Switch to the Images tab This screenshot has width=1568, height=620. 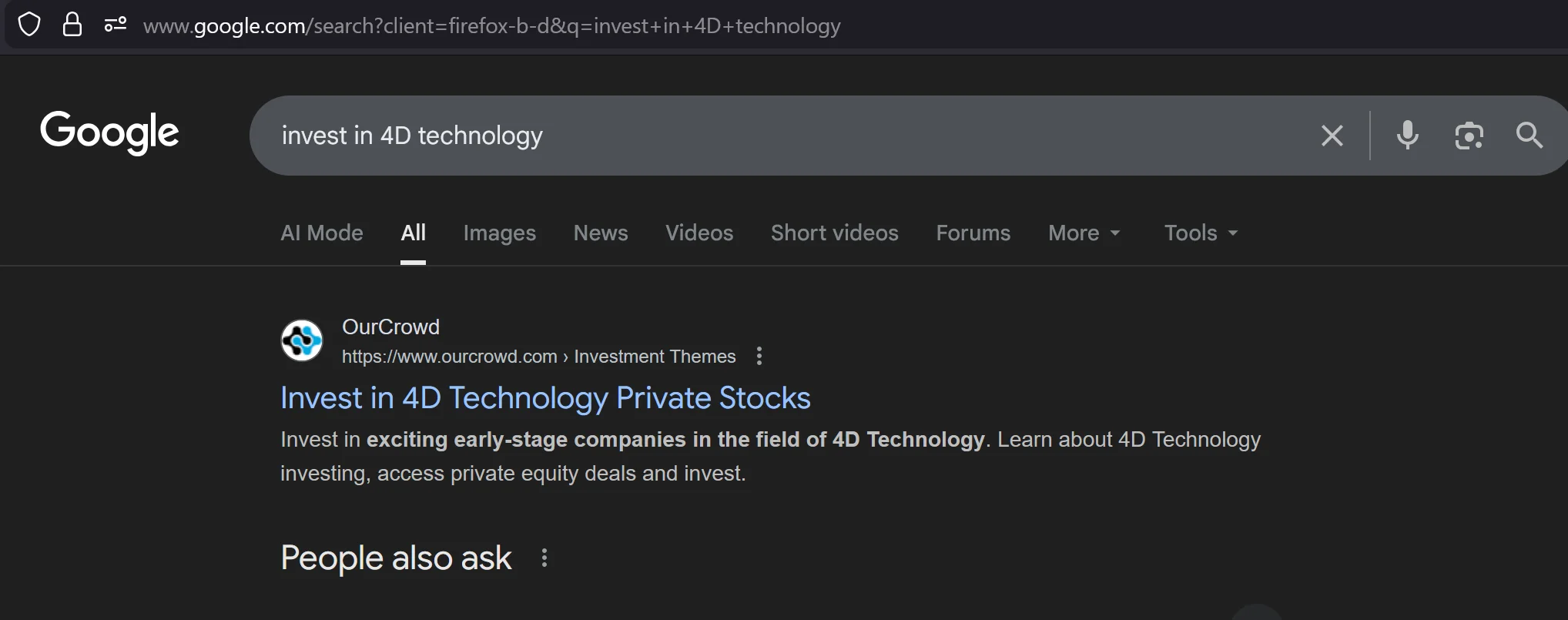499,233
